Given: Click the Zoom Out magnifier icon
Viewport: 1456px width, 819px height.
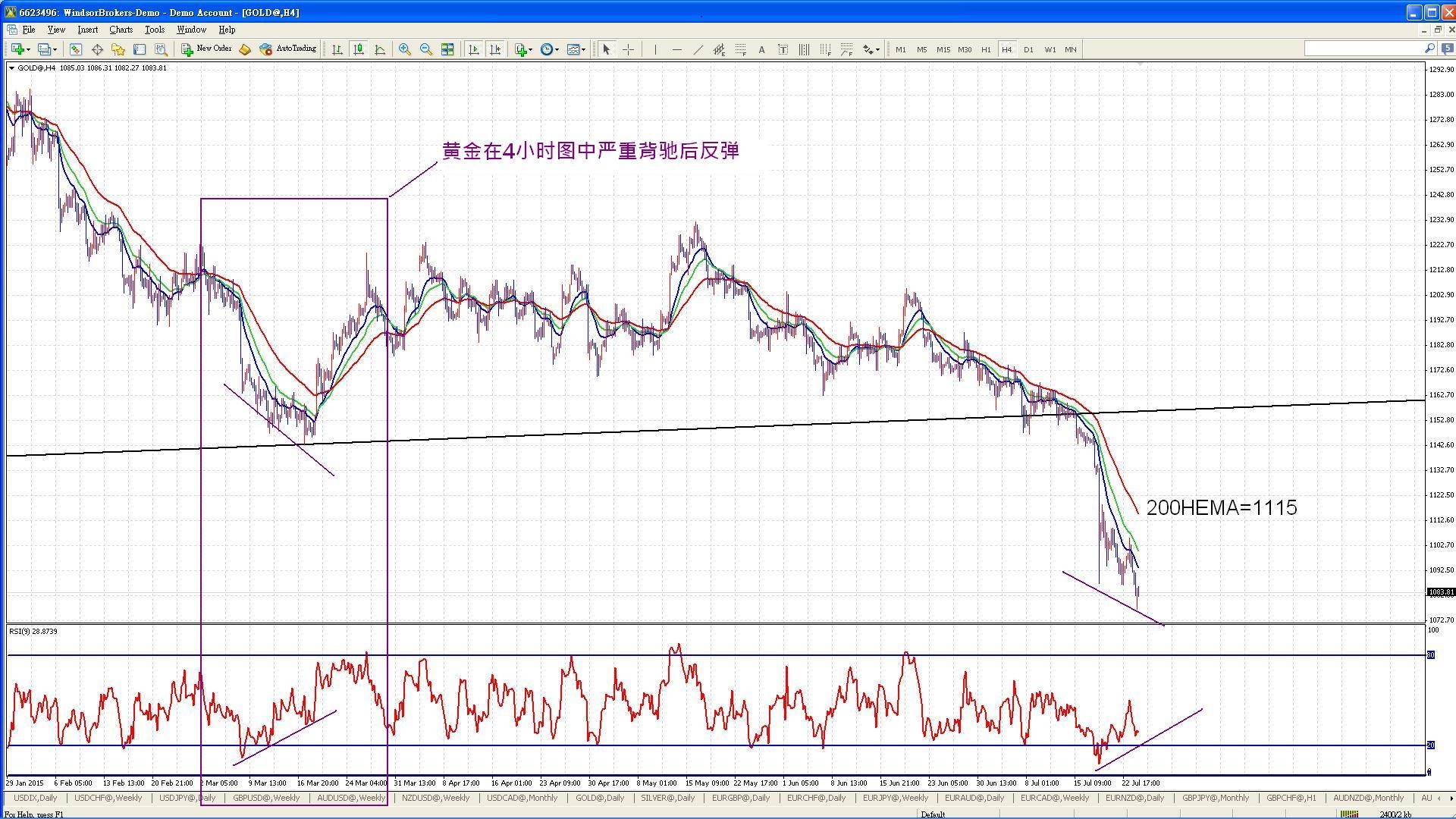Looking at the screenshot, I should 426,49.
